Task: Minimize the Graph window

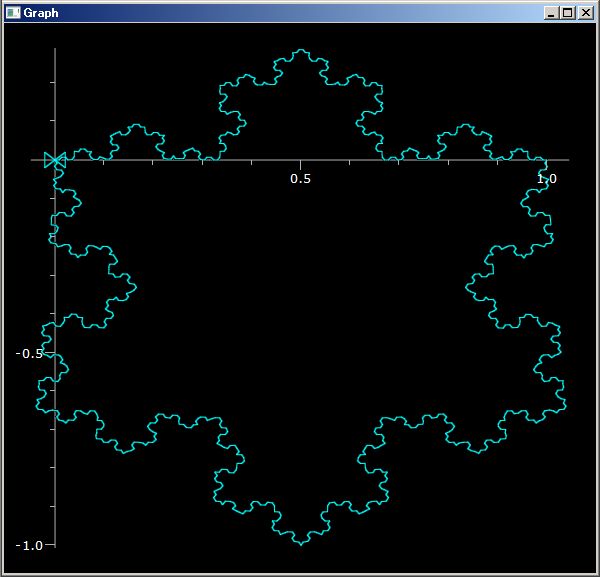Action: pos(551,13)
